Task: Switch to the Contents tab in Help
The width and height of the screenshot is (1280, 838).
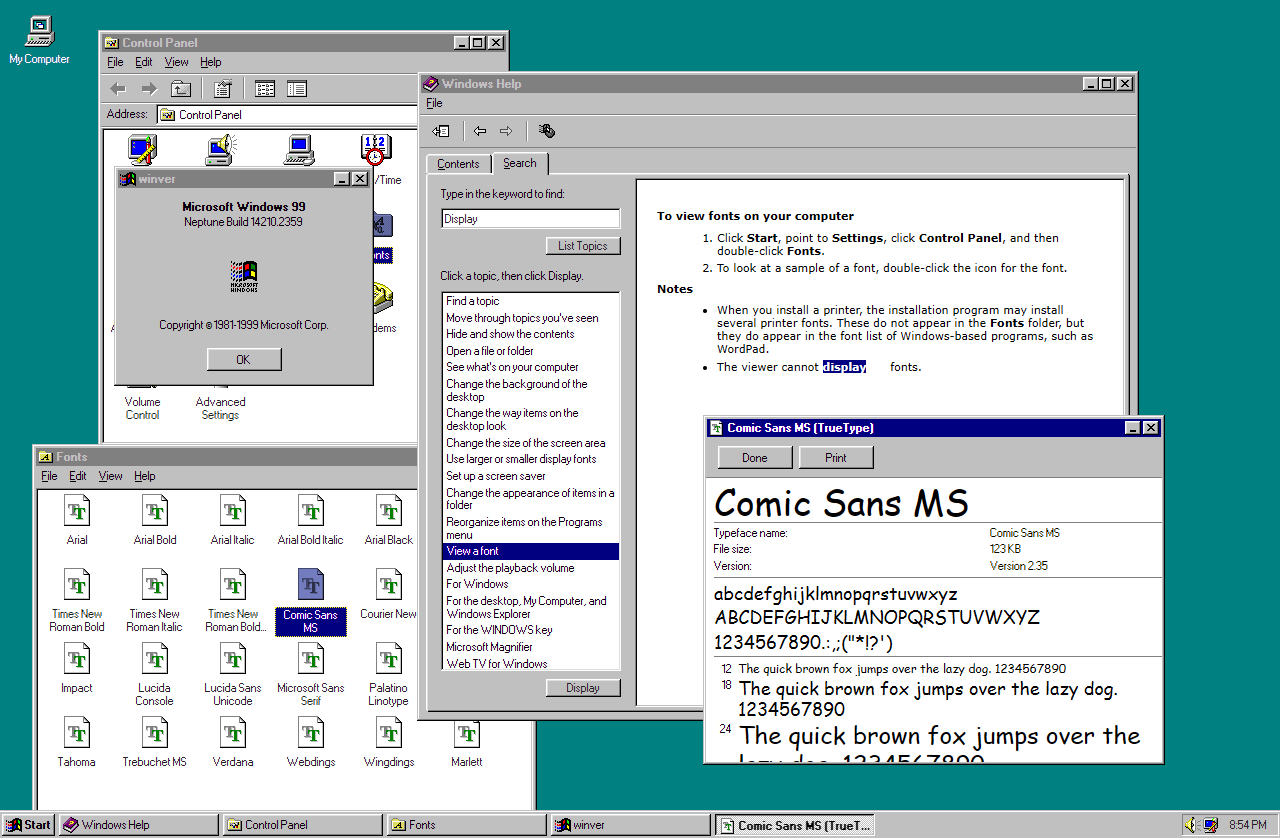Action: 458,164
